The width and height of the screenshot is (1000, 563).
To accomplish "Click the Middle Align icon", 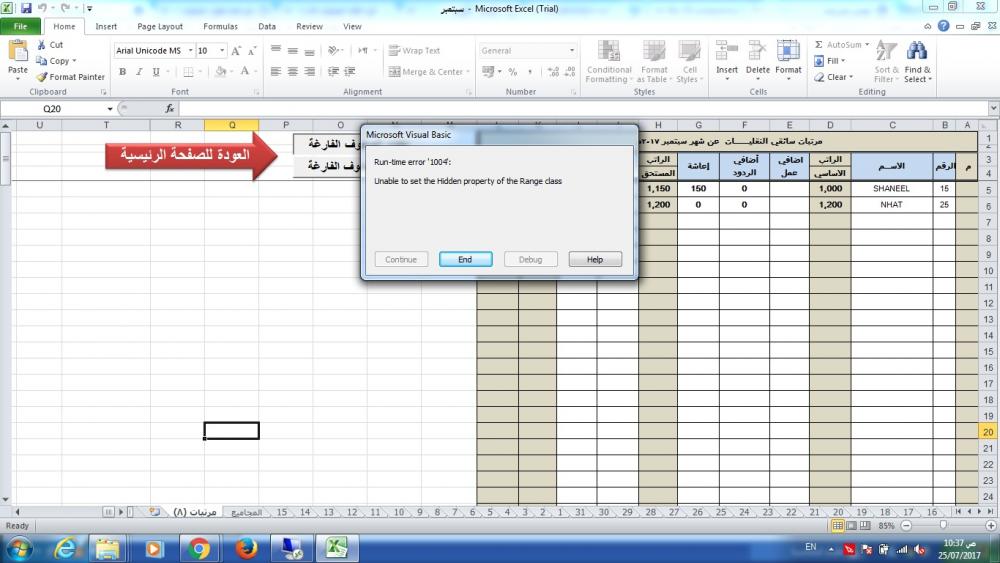I will point(293,50).
